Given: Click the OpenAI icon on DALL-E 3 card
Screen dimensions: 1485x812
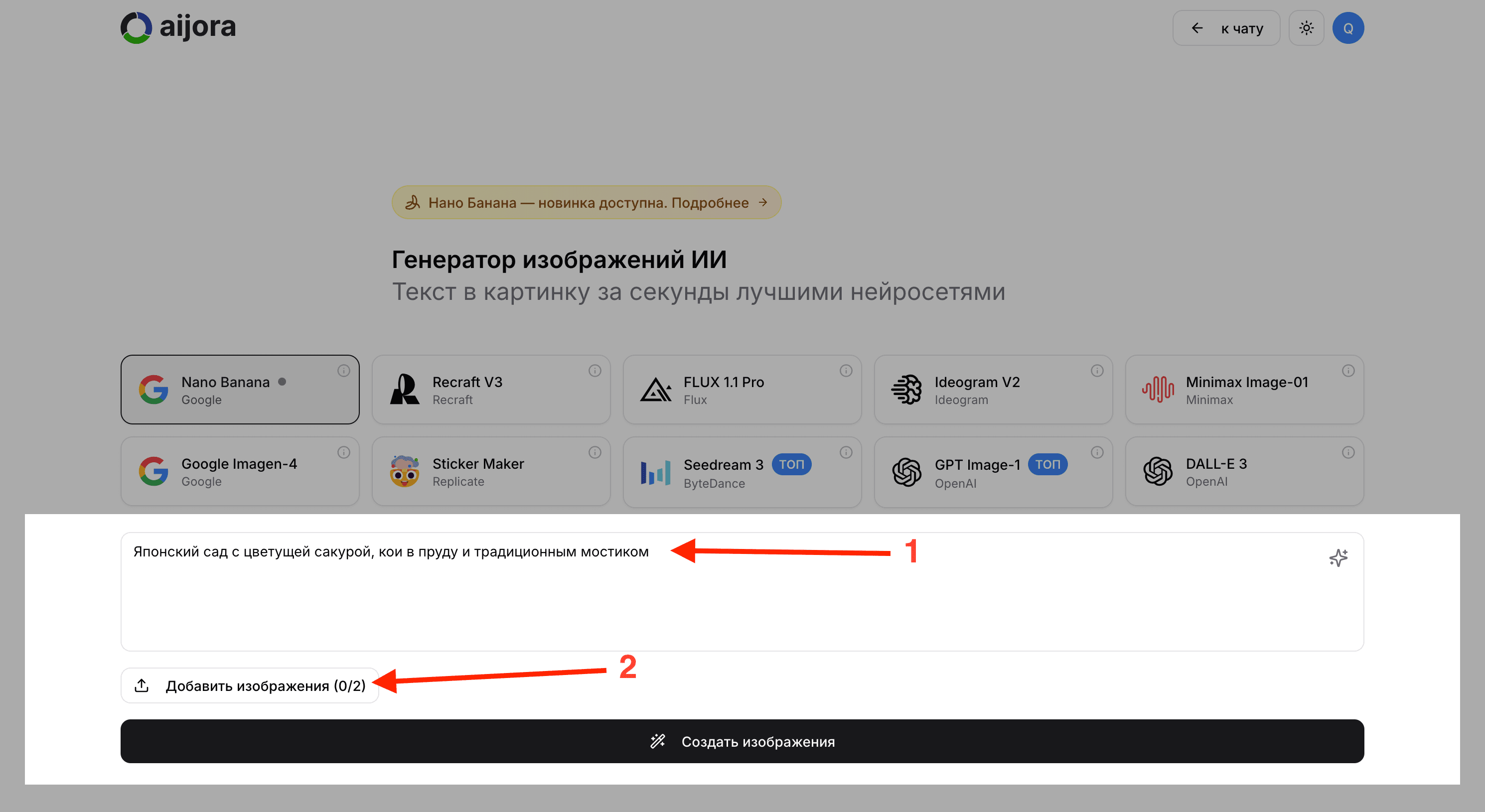Looking at the screenshot, I should point(1159,471).
